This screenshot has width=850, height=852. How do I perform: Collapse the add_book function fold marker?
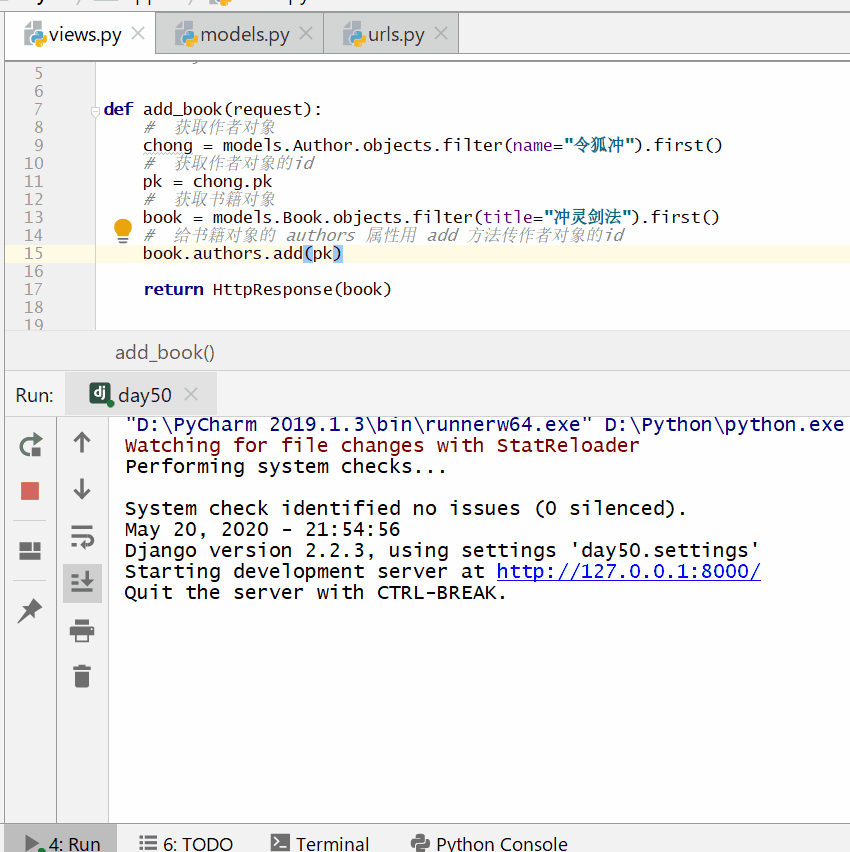point(96,110)
